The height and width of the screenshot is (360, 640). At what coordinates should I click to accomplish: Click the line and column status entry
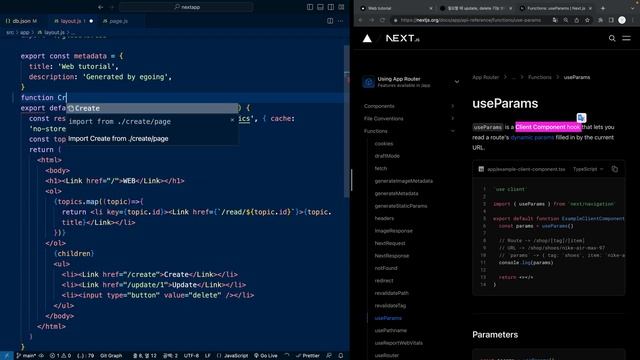(x=144, y=356)
